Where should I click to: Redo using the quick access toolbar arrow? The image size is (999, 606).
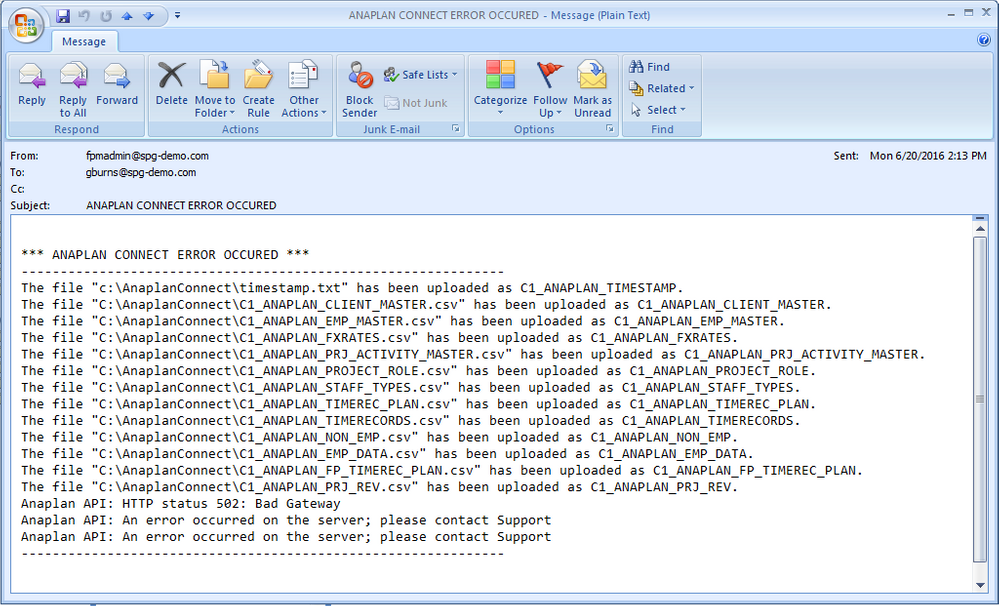coord(106,15)
